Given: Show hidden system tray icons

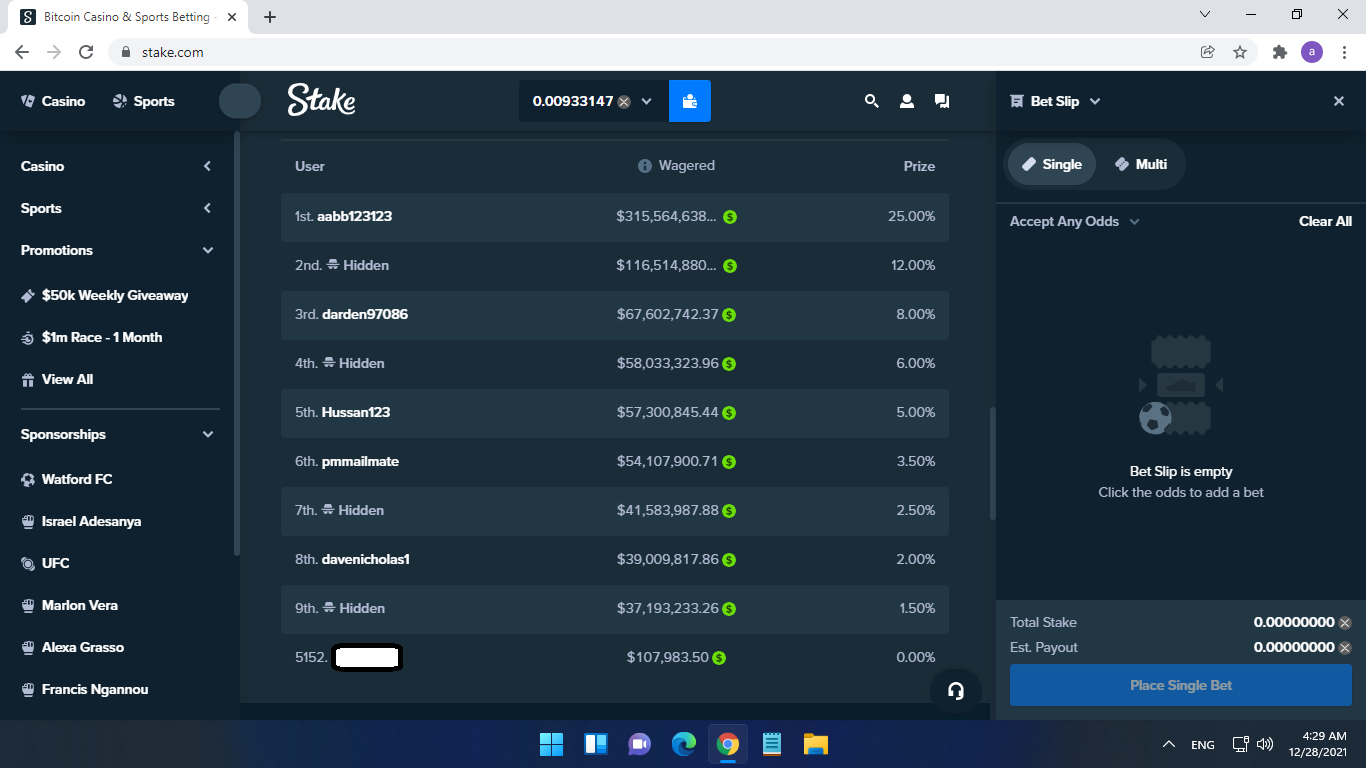Looking at the screenshot, I should pos(1168,744).
